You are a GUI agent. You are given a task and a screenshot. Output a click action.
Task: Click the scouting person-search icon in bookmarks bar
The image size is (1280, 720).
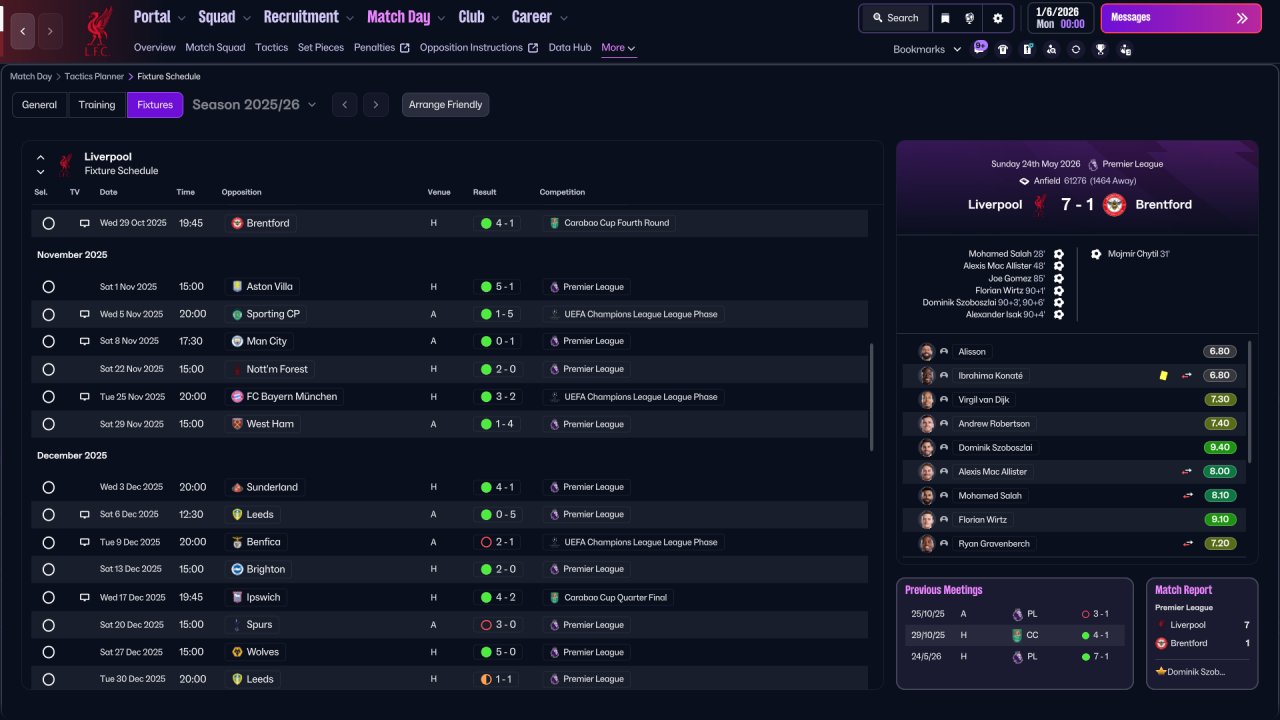[1051, 49]
